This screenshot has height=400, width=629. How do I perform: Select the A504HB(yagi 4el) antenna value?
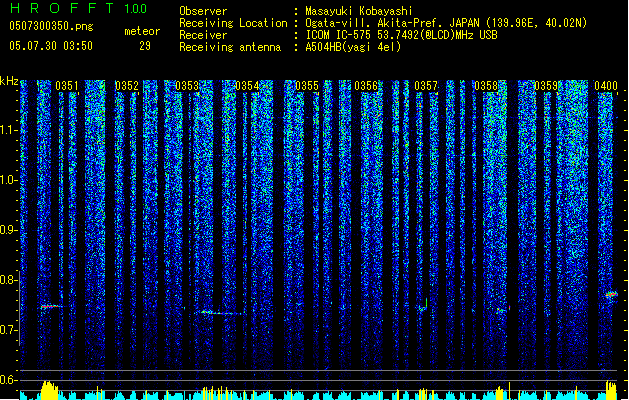[x=353, y=47]
